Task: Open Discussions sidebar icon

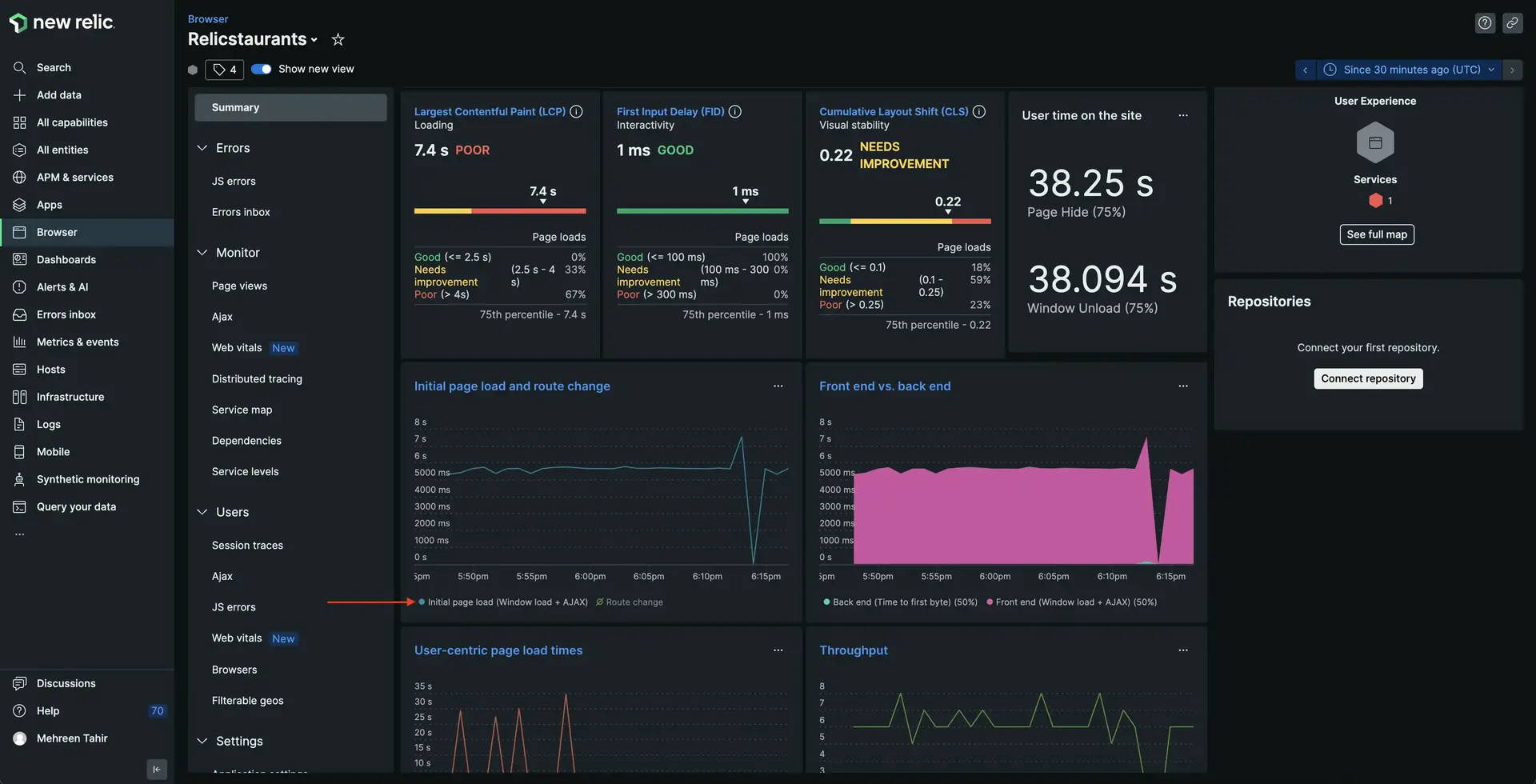Action: tap(20, 684)
